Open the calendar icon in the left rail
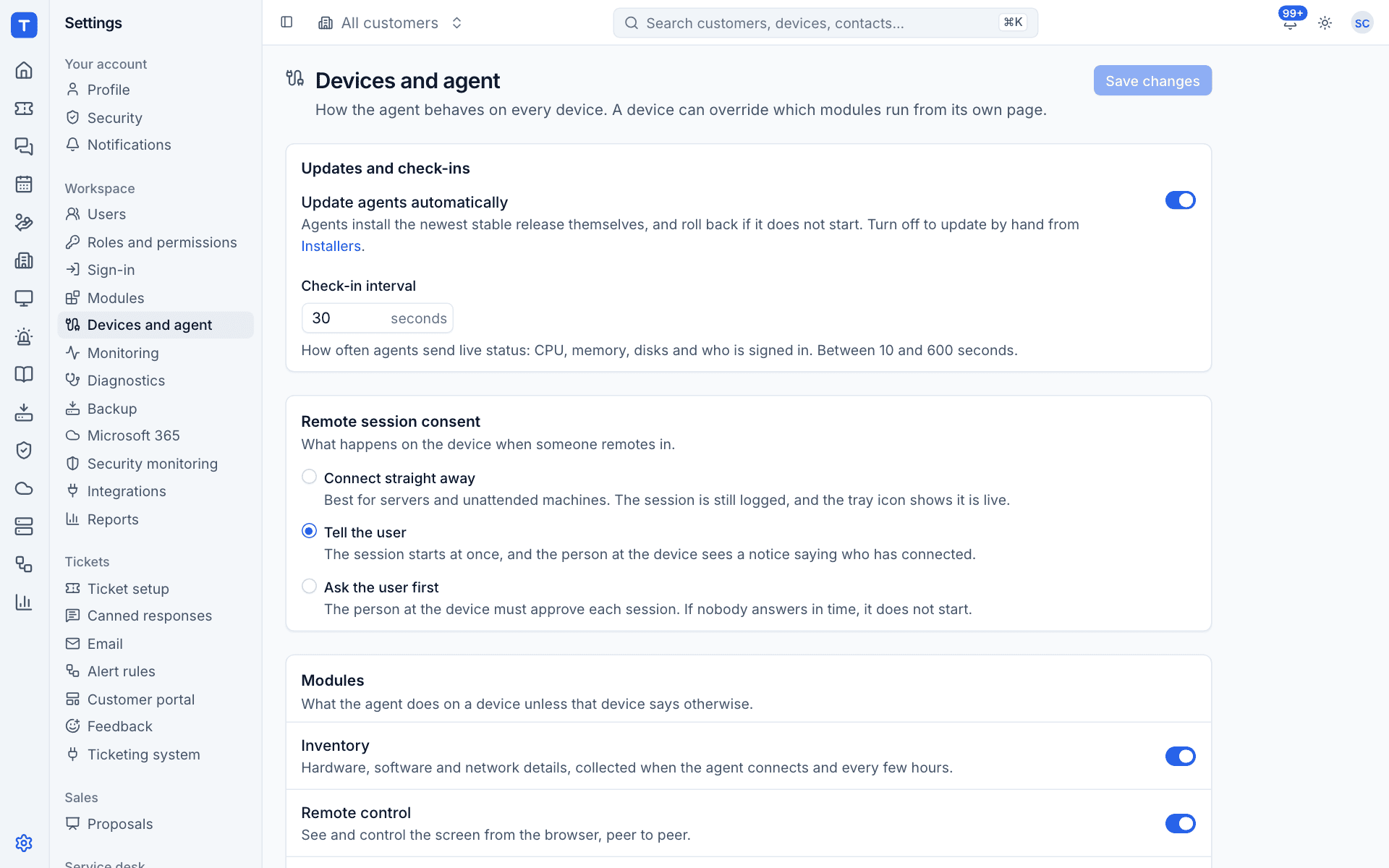 [24, 184]
